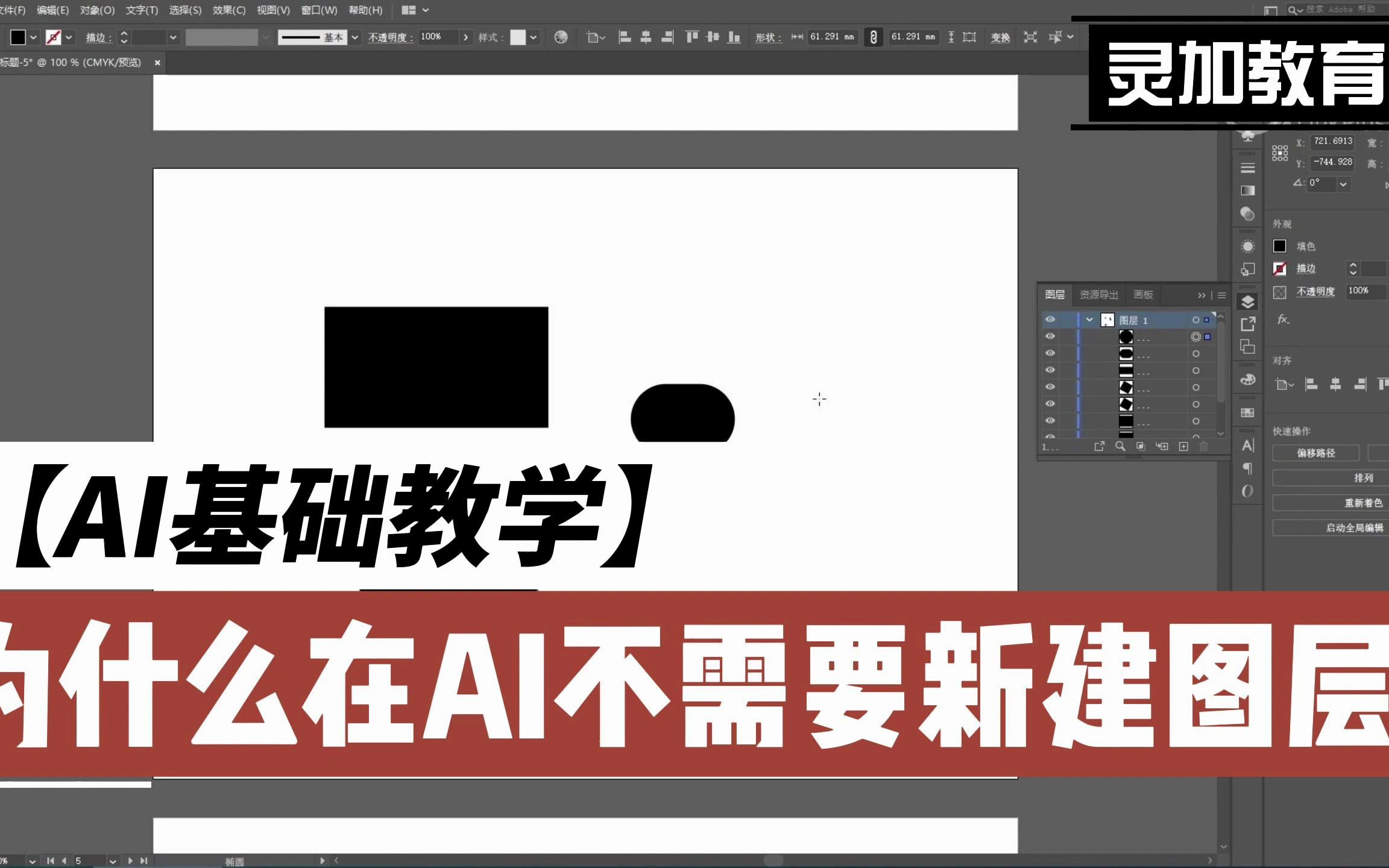Click Horizontal Align Center in the control bar
1389x868 pixels.
tap(646, 37)
